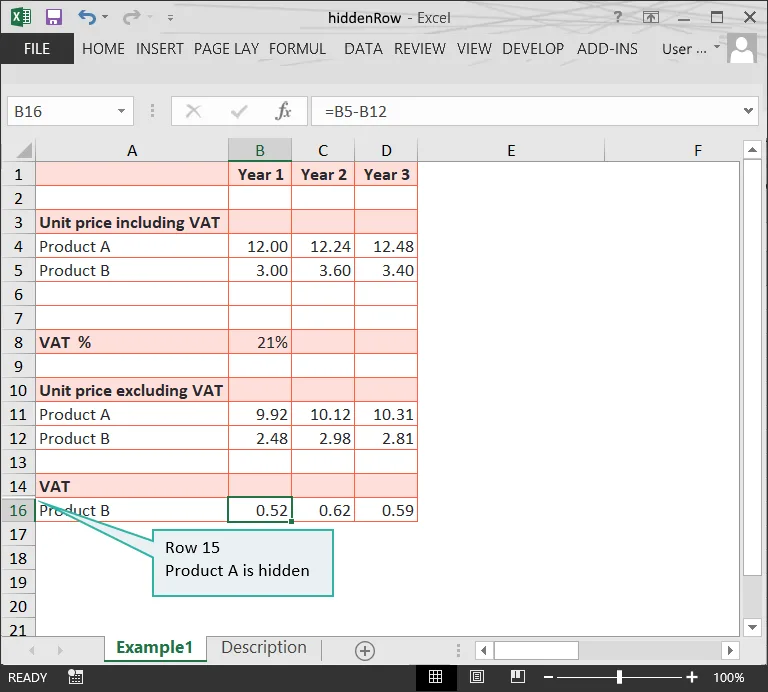The image size is (768, 692).
Task: Select the VAT % cell showing 21%
Action: [260, 342]
